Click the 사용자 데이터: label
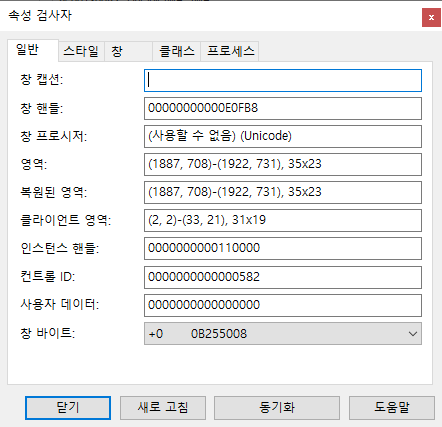442x427 pixels. pyautogui.click(x=60, y=304)
